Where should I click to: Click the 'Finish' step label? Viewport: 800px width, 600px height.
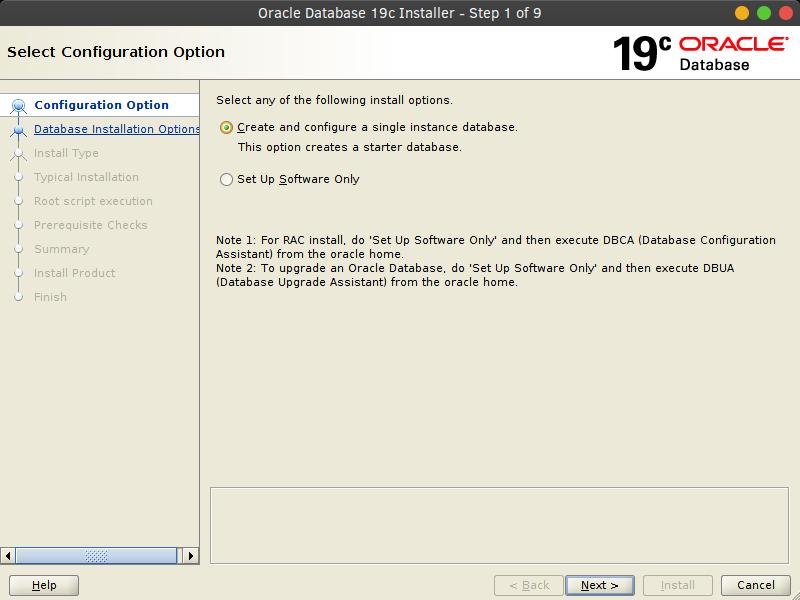point(51,297)
